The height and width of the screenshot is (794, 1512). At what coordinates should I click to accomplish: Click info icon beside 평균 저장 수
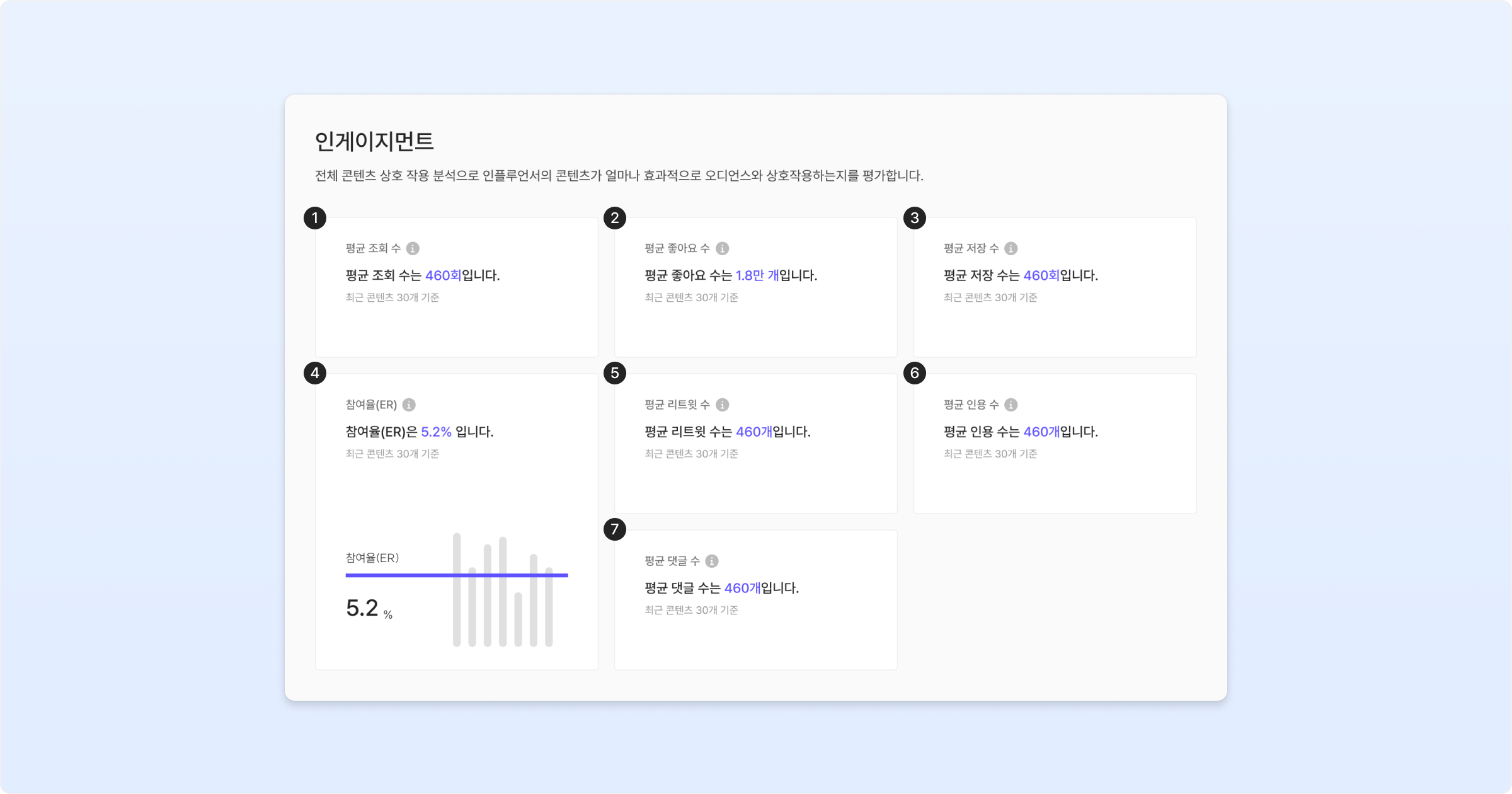1011,248
